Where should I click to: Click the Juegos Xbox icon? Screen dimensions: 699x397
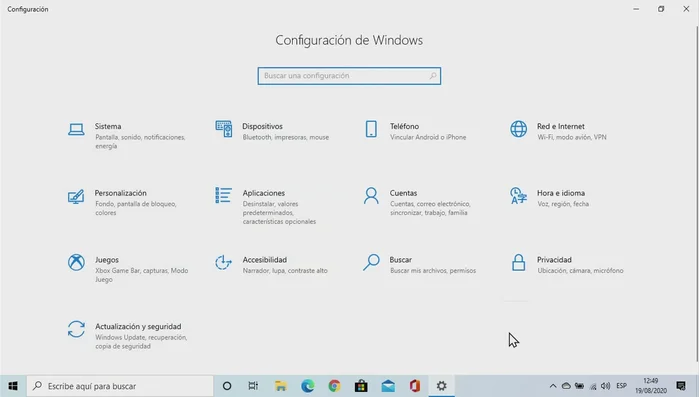tap(76, 262)
